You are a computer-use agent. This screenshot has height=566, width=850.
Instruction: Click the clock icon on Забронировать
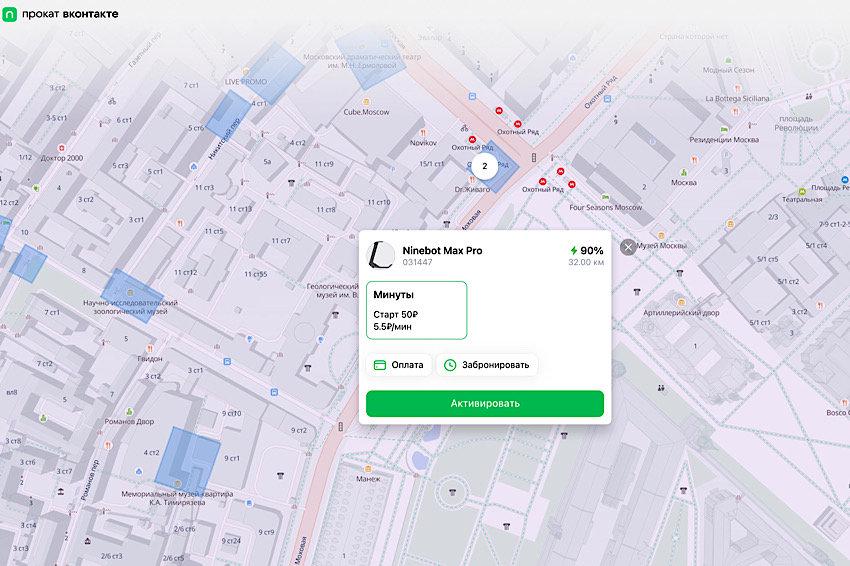pos(451,365)
